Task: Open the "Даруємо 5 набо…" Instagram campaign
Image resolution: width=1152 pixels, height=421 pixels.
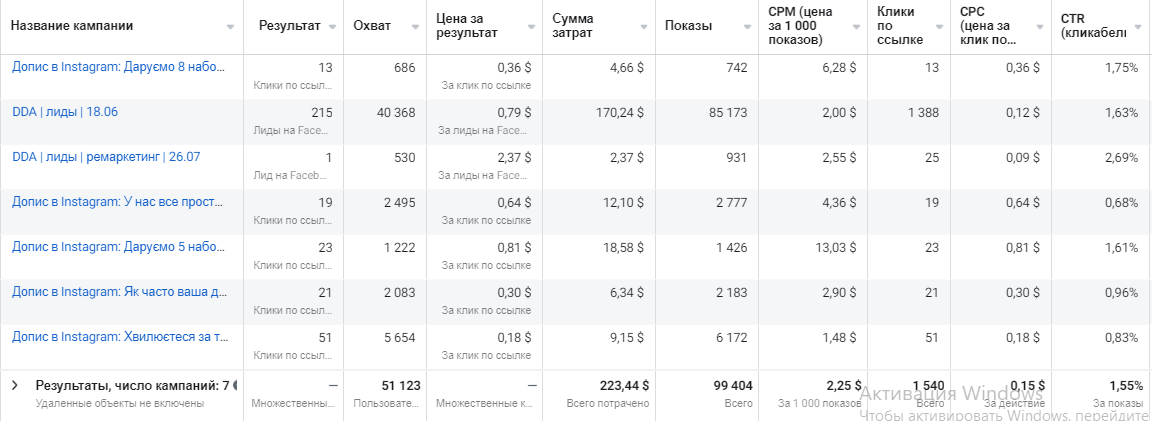Action: click(118, 247)
